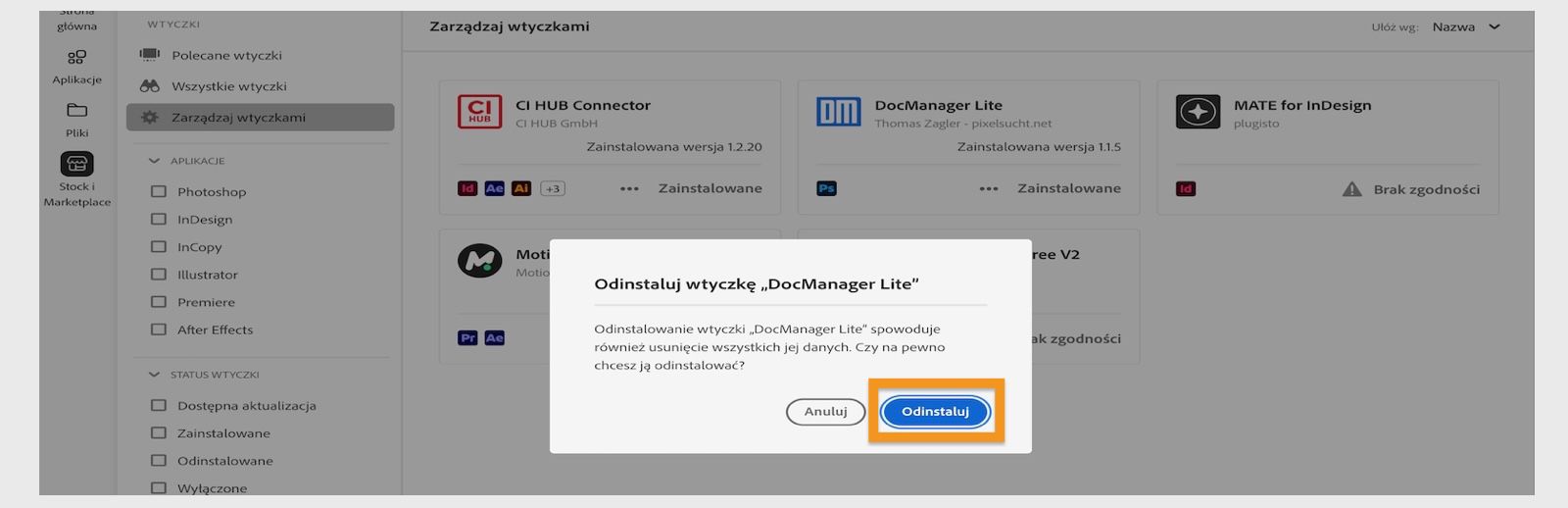Image resolution: width=1568 pixels, height=508 pixels.
Task: Check Dostępna aktualizacja filter
Action: 159,405
